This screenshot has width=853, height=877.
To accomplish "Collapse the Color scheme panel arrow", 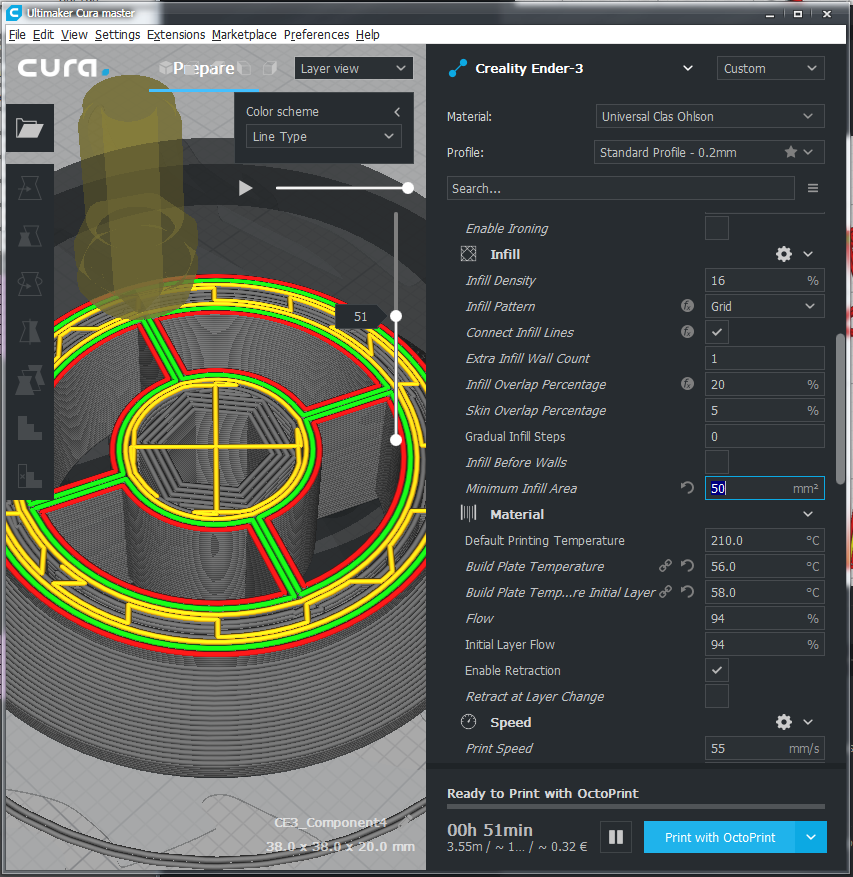I will point(397,112).
